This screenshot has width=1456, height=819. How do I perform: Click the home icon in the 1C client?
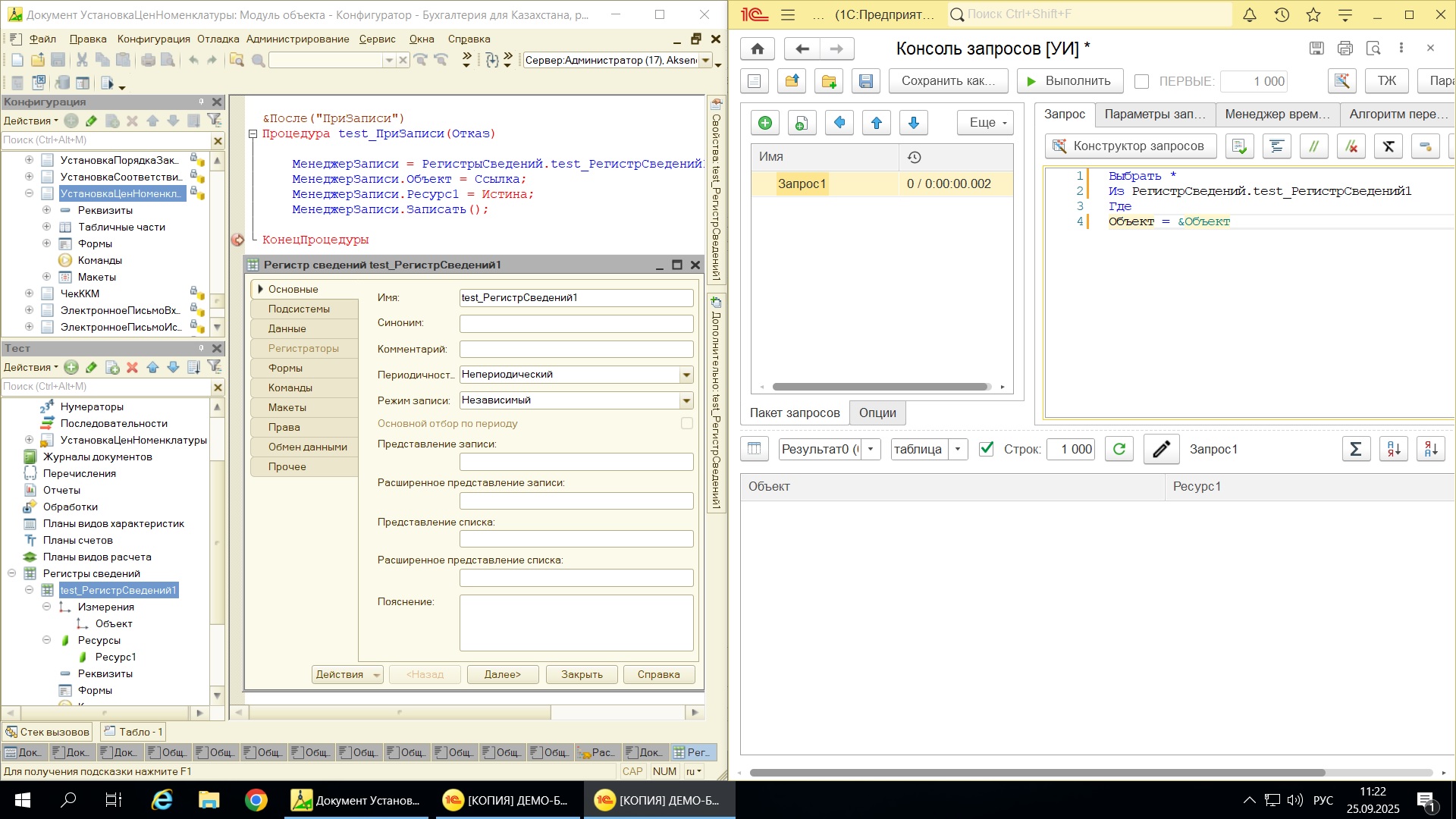[x=757, y=49]
